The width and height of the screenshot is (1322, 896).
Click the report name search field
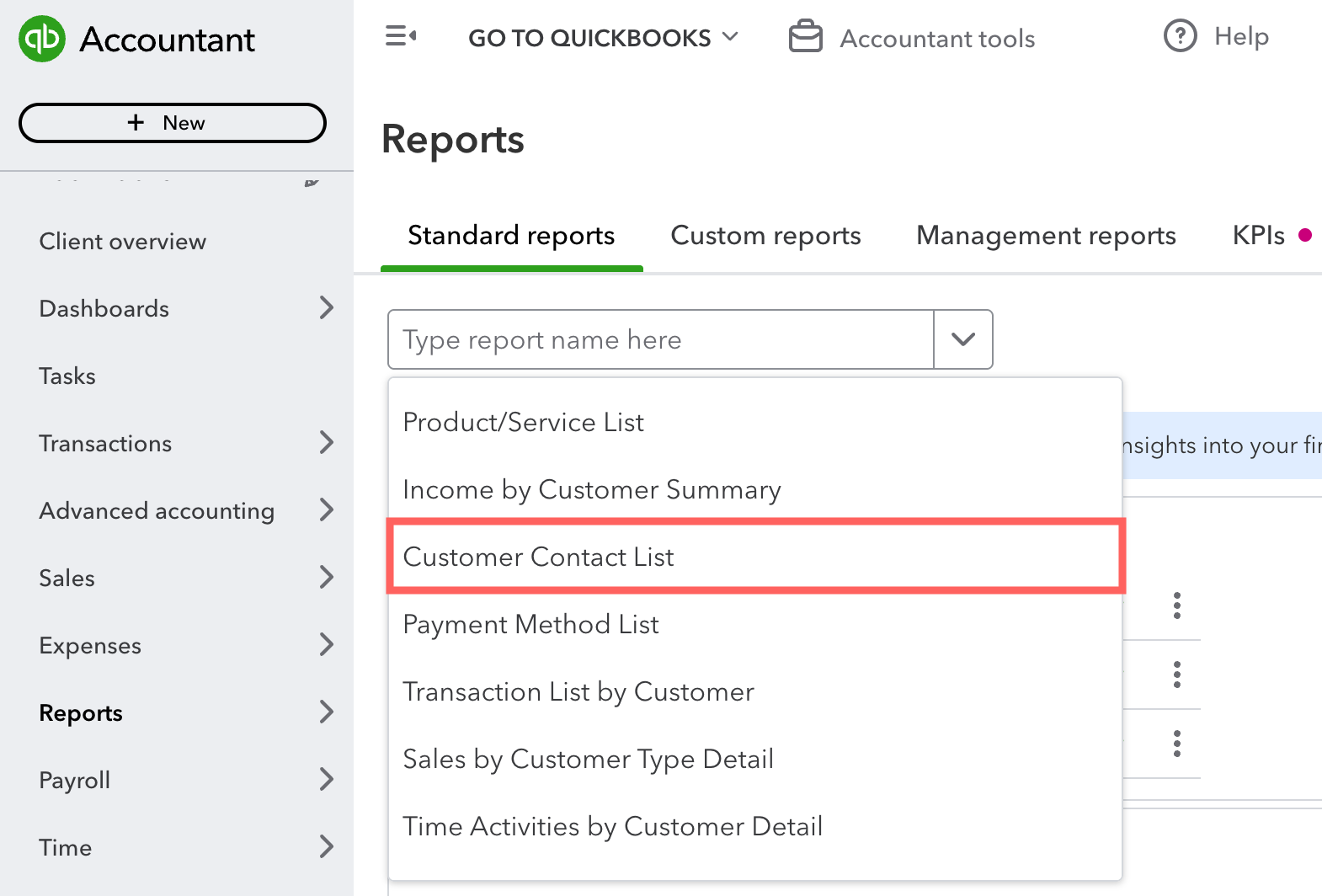661,339
